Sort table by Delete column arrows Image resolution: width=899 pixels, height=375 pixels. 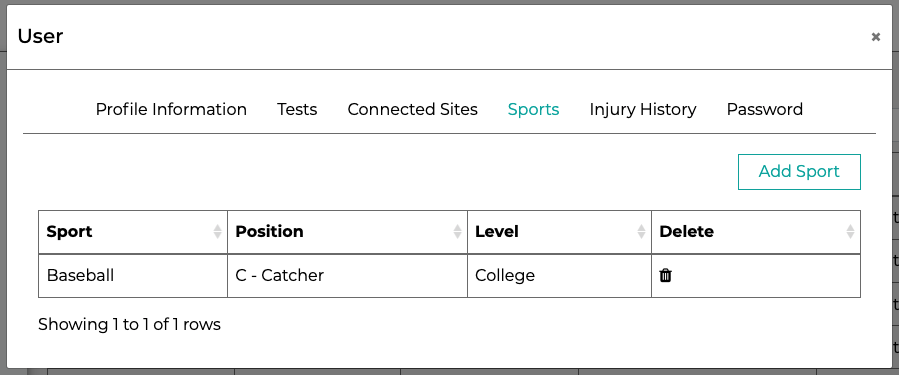click(850, 232)
